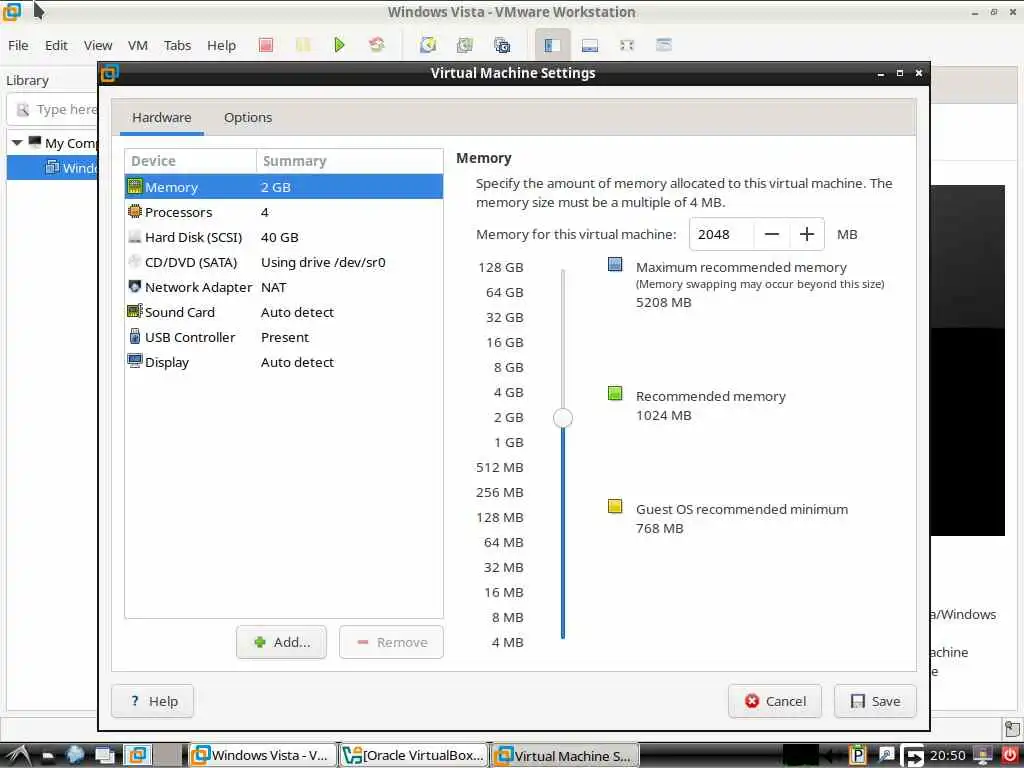
Task: Click the Help button in settings dialog
Action: pos(153,701)
